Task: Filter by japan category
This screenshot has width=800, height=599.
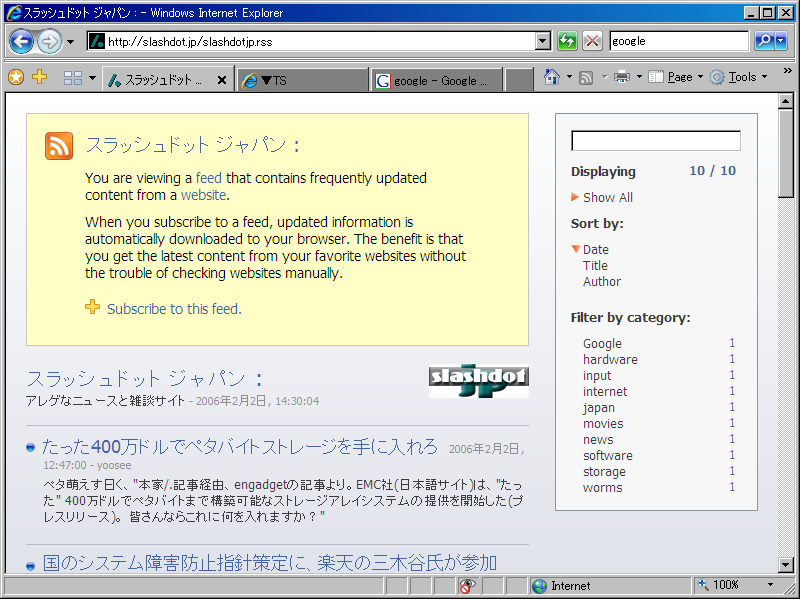Action: (598, 408)
